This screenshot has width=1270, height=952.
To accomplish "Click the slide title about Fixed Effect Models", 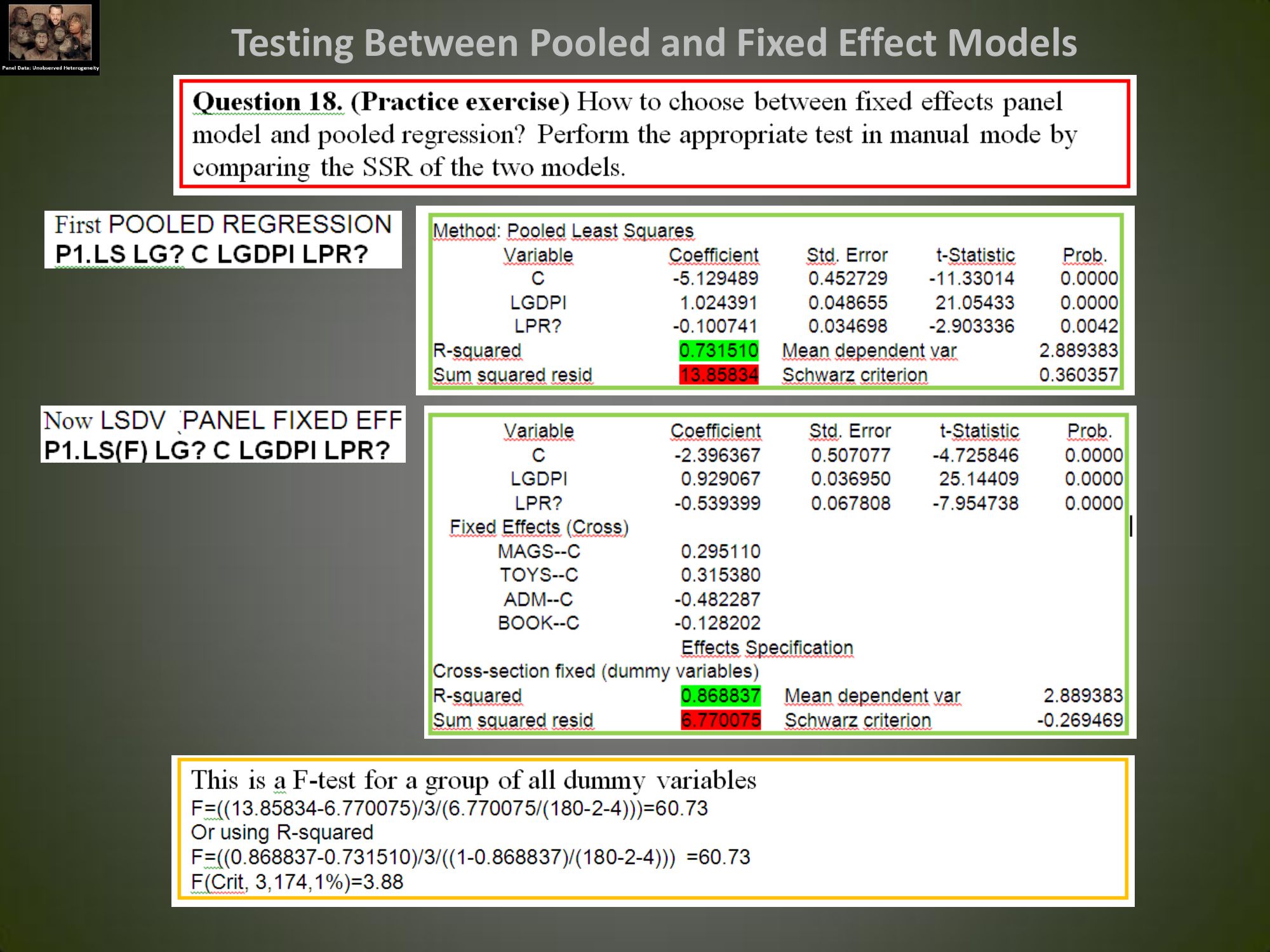I will click(x=653, y=43).
